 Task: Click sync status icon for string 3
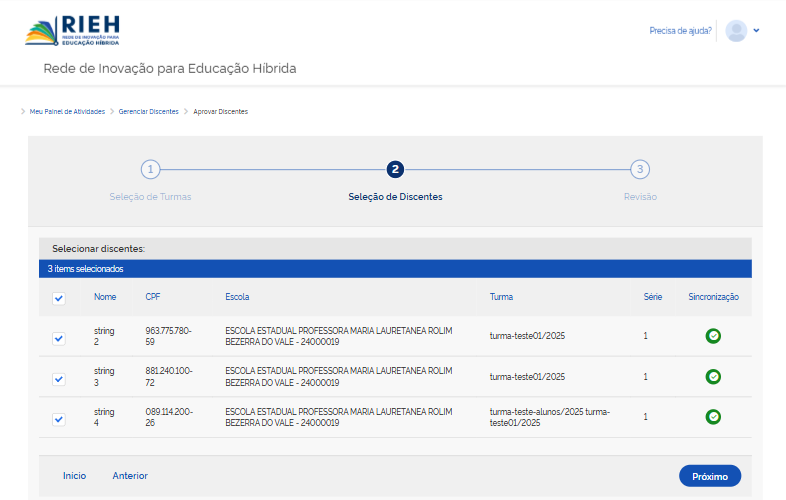tap(713, 377)
